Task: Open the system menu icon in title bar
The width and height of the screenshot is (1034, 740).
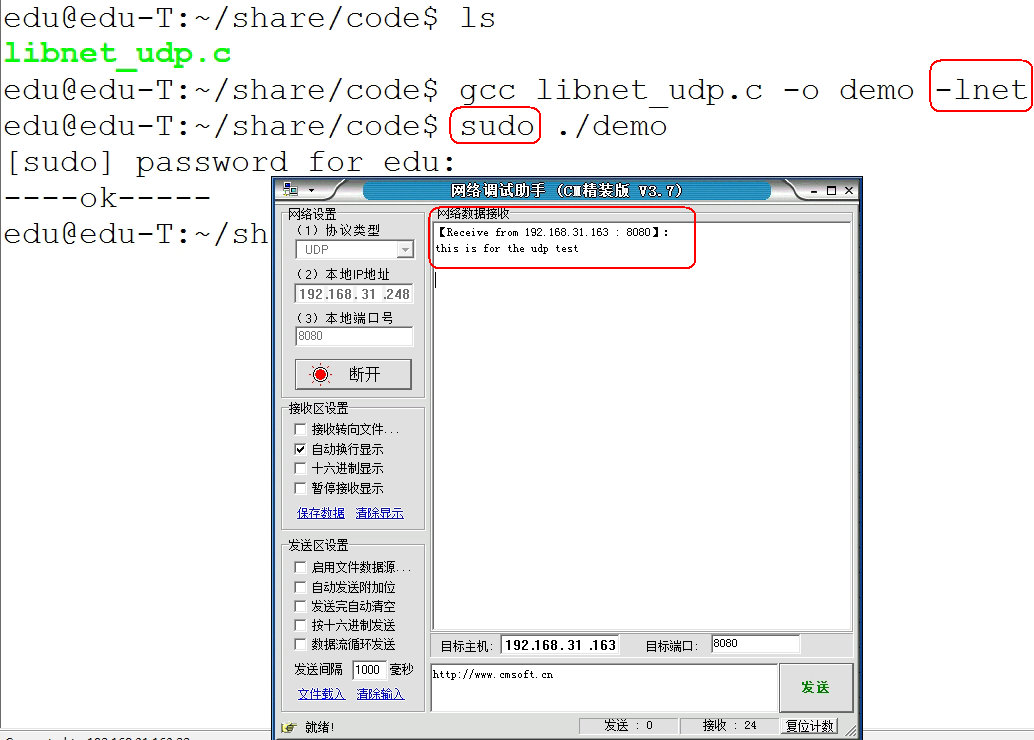Action: [x=290, y=190]
